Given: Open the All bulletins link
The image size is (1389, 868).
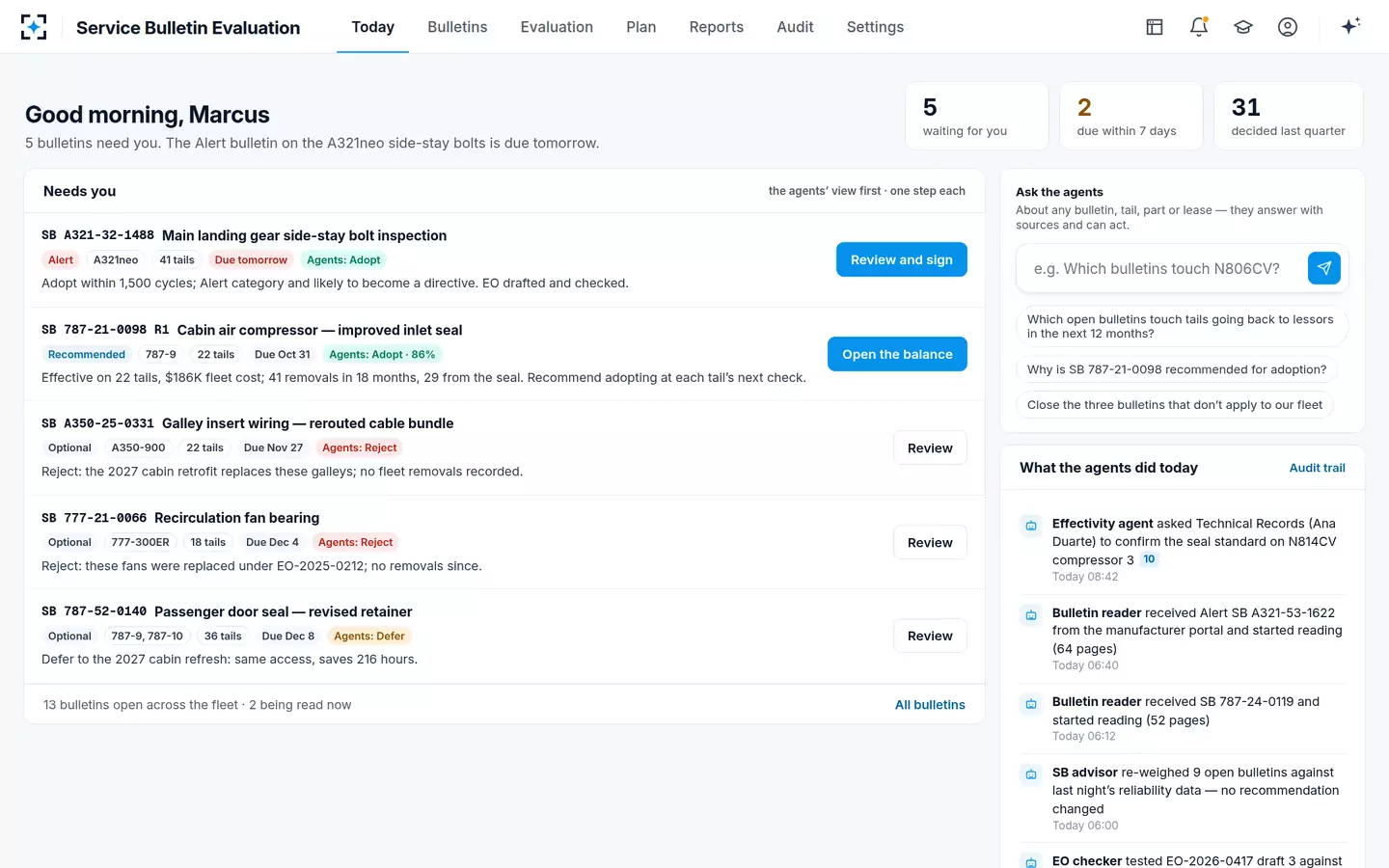Looking at the screenshot, I should coord(930,705).
